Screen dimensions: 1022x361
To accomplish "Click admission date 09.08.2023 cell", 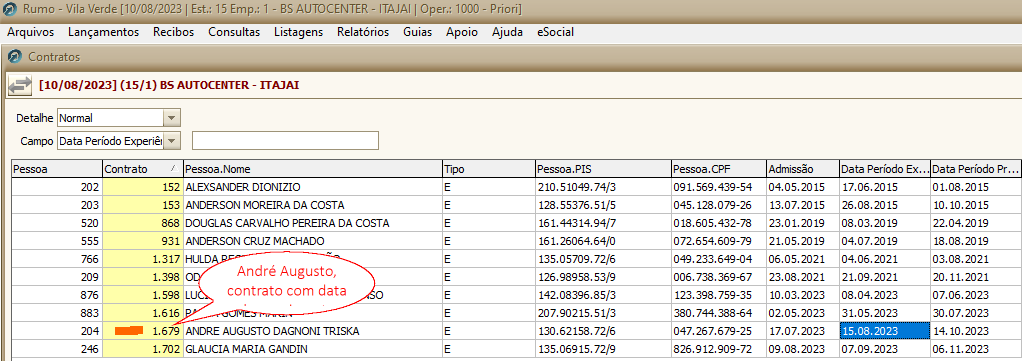I will coord(802,349).
